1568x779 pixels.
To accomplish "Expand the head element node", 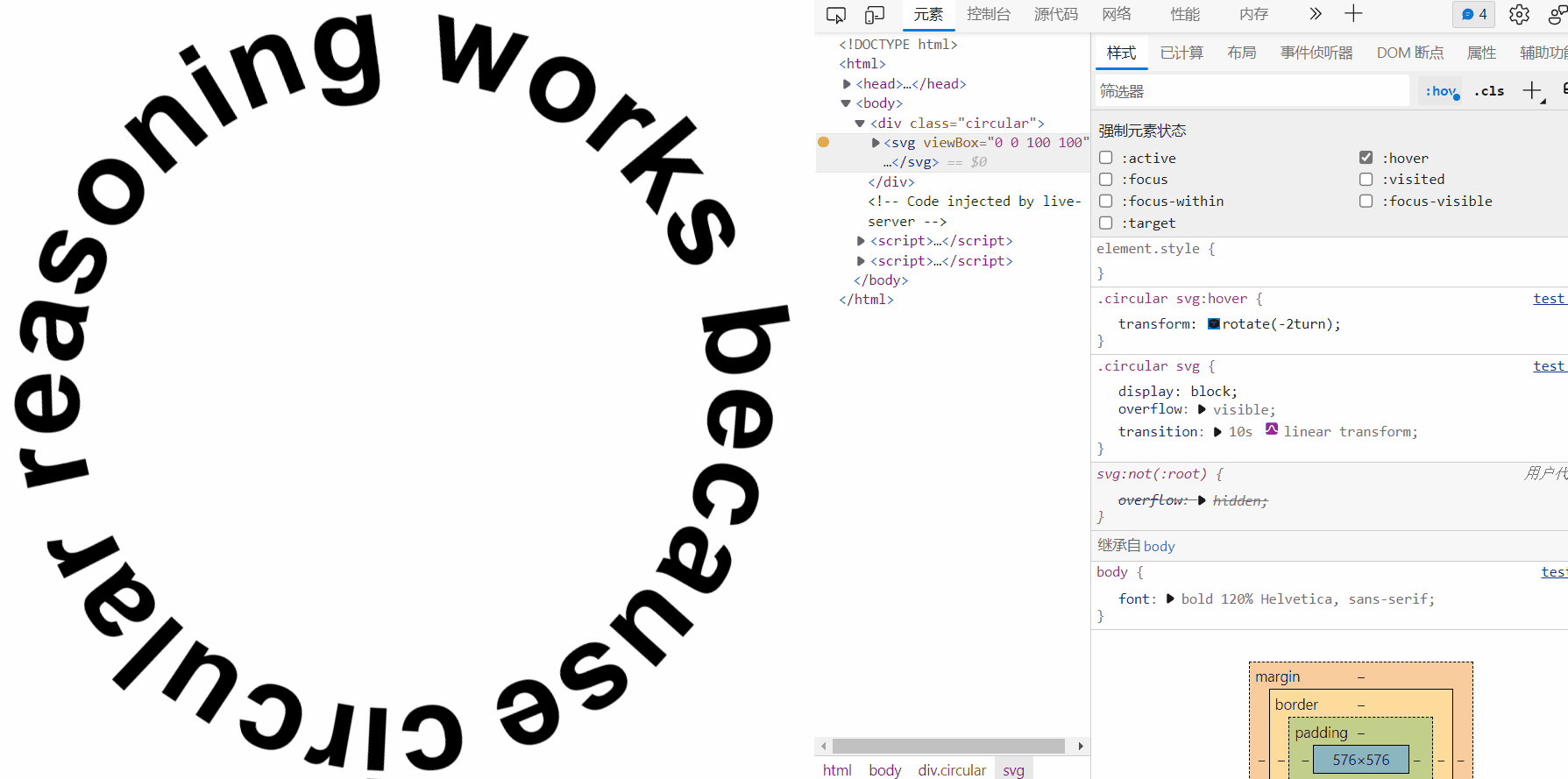I will pos(847,84).
